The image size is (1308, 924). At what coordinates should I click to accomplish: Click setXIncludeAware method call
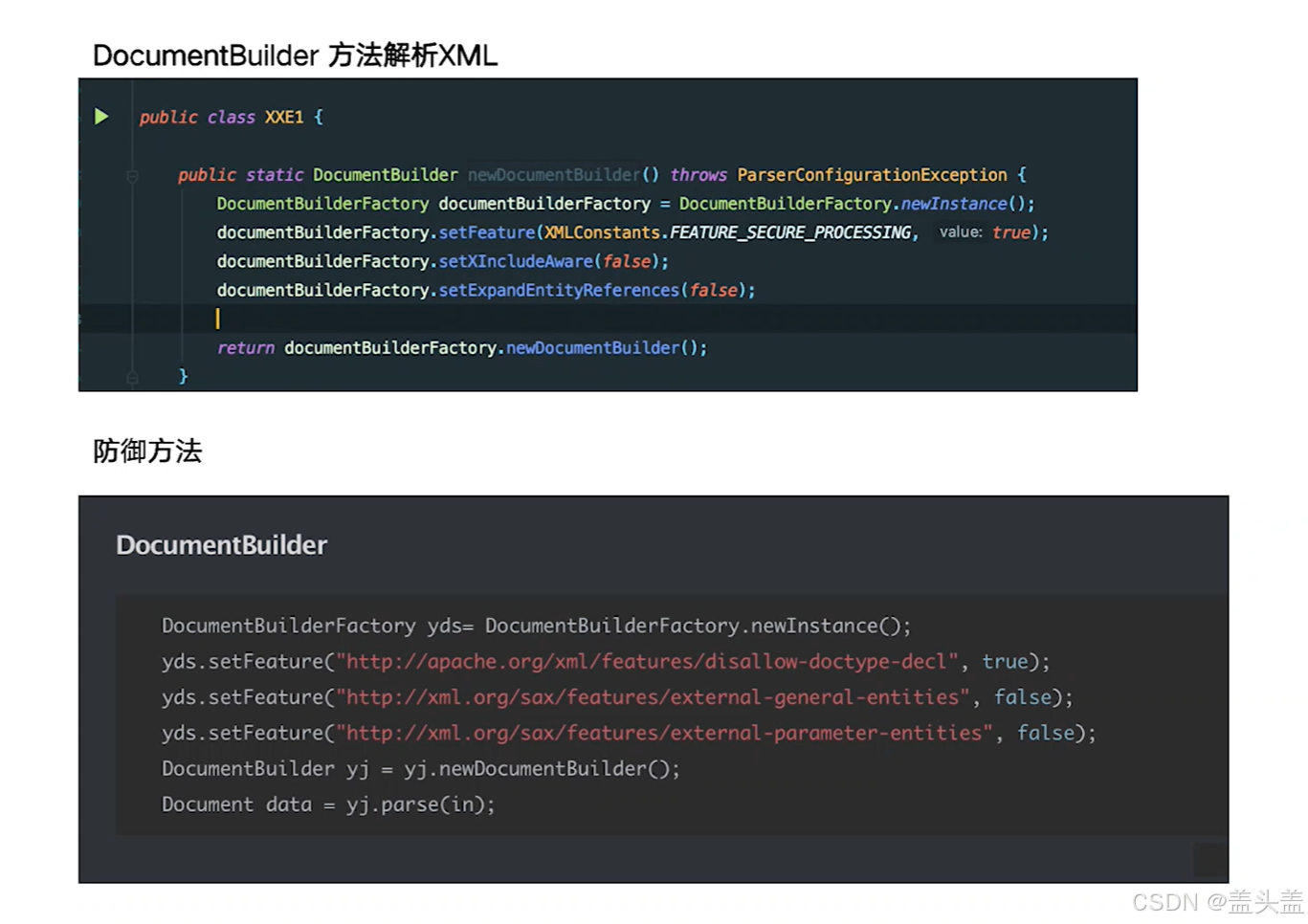pyautogui.click(x=516, y=261)
